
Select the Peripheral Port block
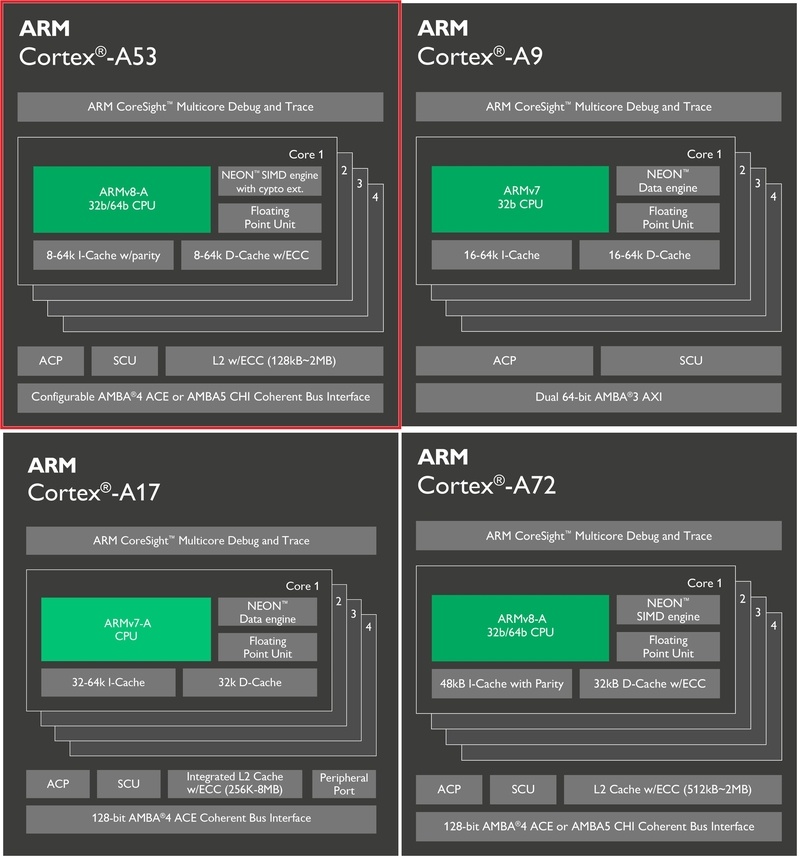pyautogui.click(x=344, y=784)
